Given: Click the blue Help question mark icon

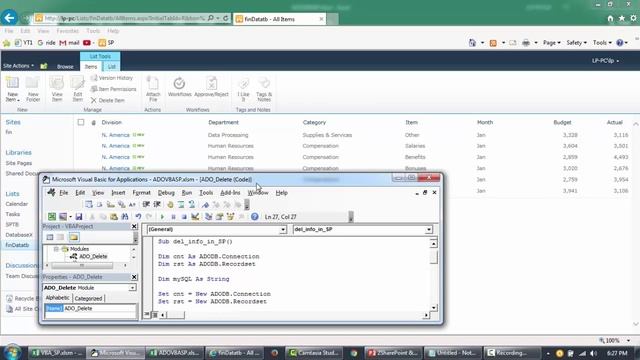Looking at the screenshot, I should (x=255, y=217).
